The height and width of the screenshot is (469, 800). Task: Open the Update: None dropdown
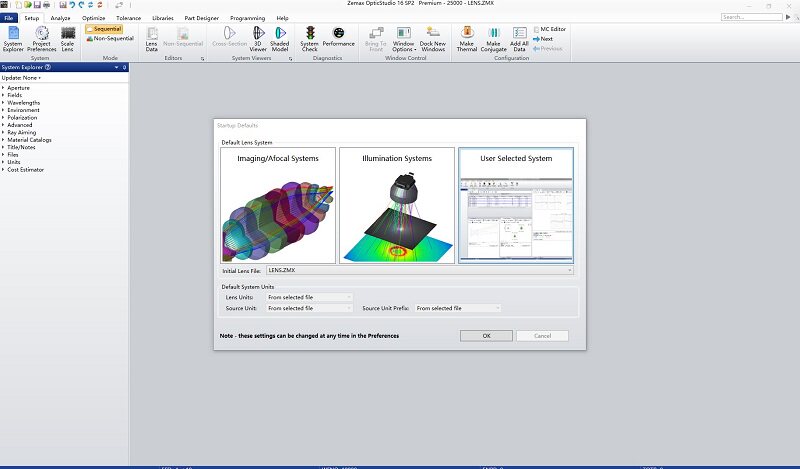[21, 78]
